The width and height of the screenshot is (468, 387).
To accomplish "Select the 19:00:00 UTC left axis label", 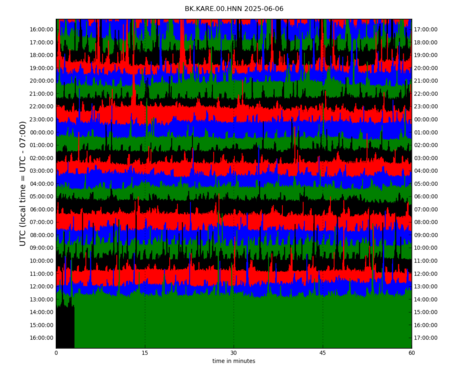I will click(x=41, y=68).
